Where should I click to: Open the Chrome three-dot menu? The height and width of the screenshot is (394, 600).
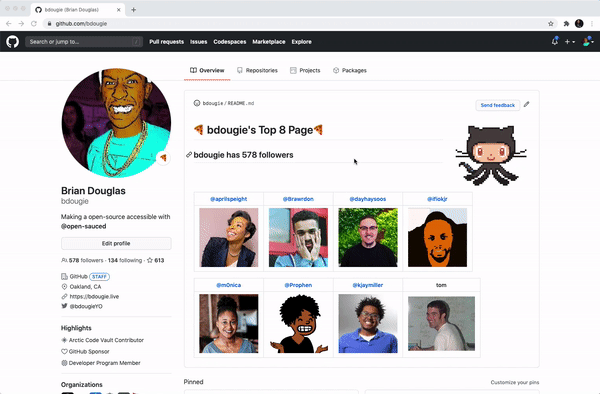tap(592, 24)
